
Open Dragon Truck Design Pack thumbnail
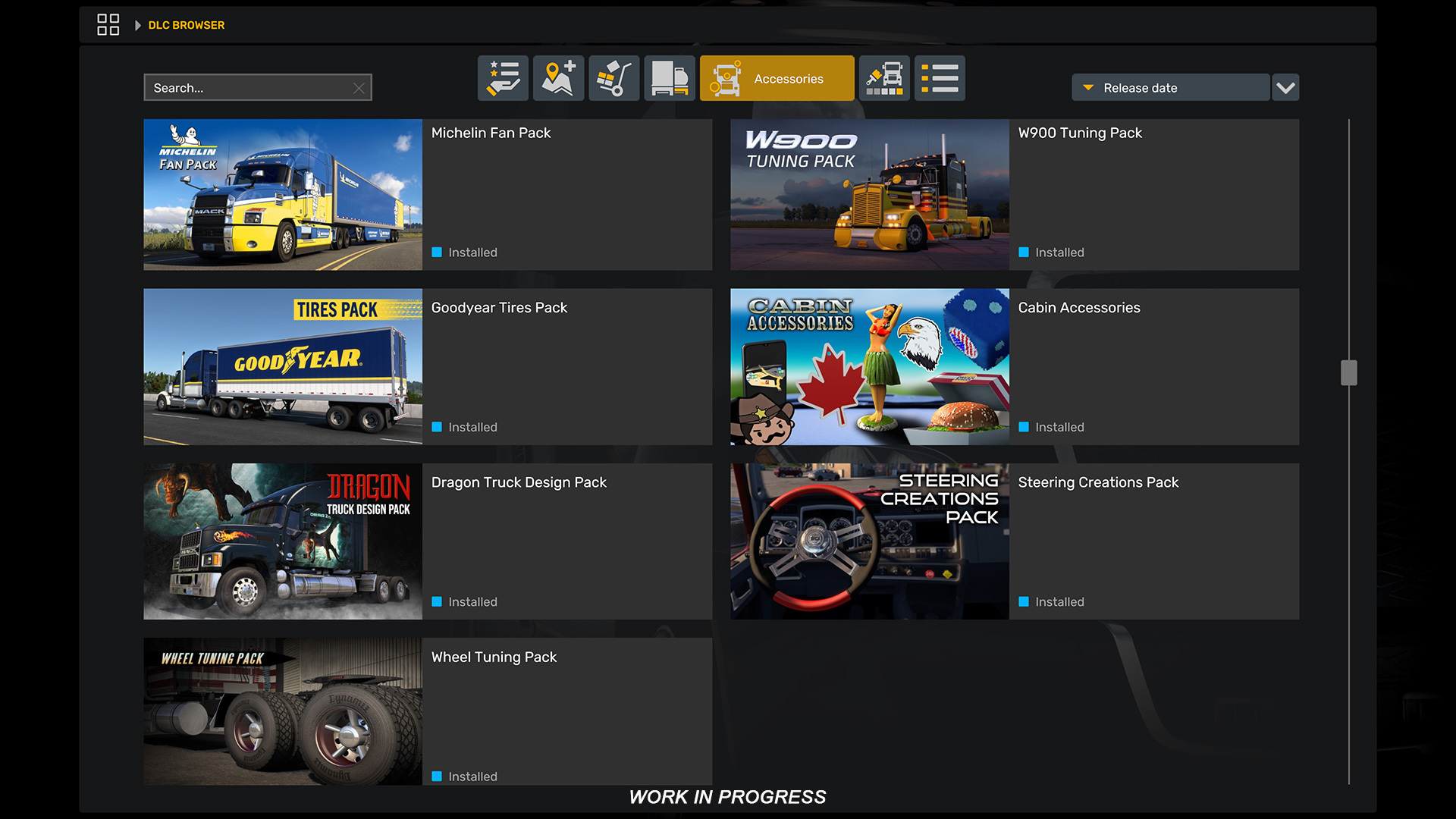(283, 541)
